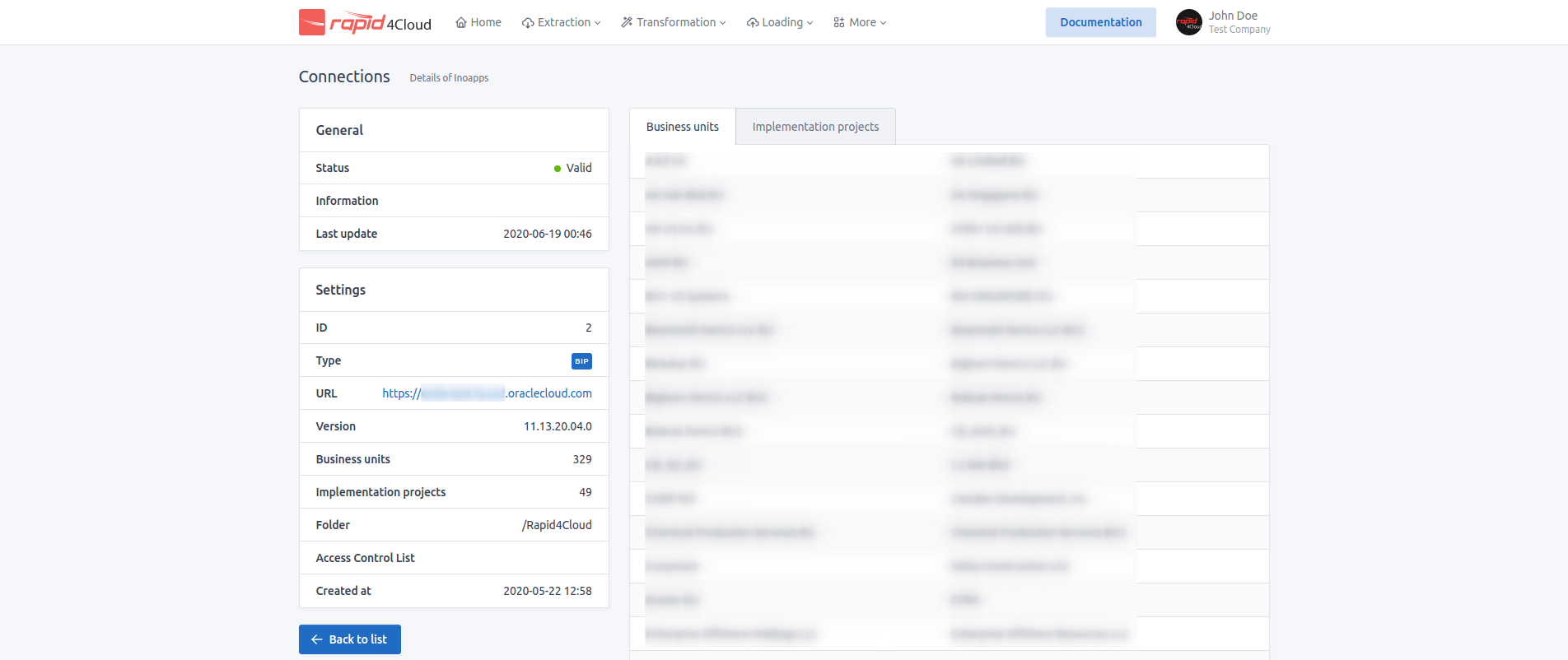Click the Folder row label

(333, 525)
